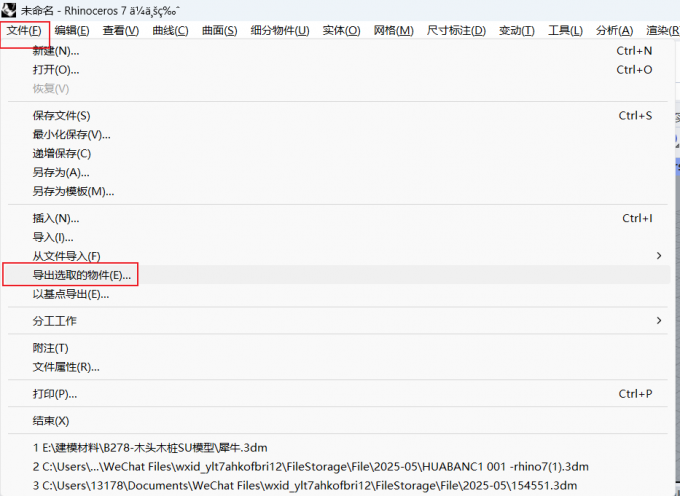Choose 递增保存(C) option
The image size is (680, 496).
coord(61,153)
